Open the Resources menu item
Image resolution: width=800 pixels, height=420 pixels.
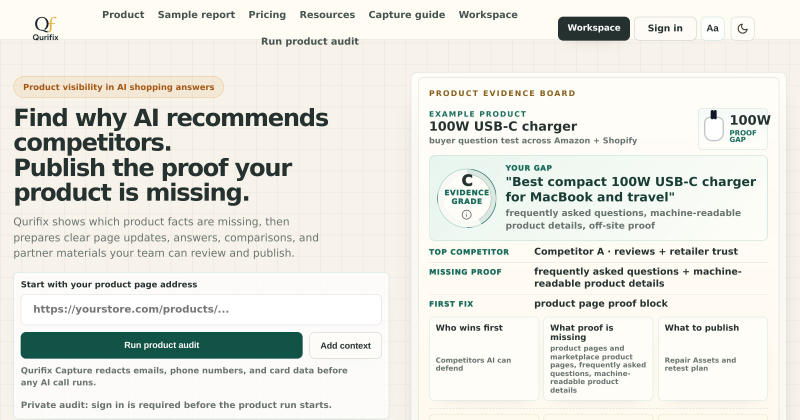click(327, 15)
